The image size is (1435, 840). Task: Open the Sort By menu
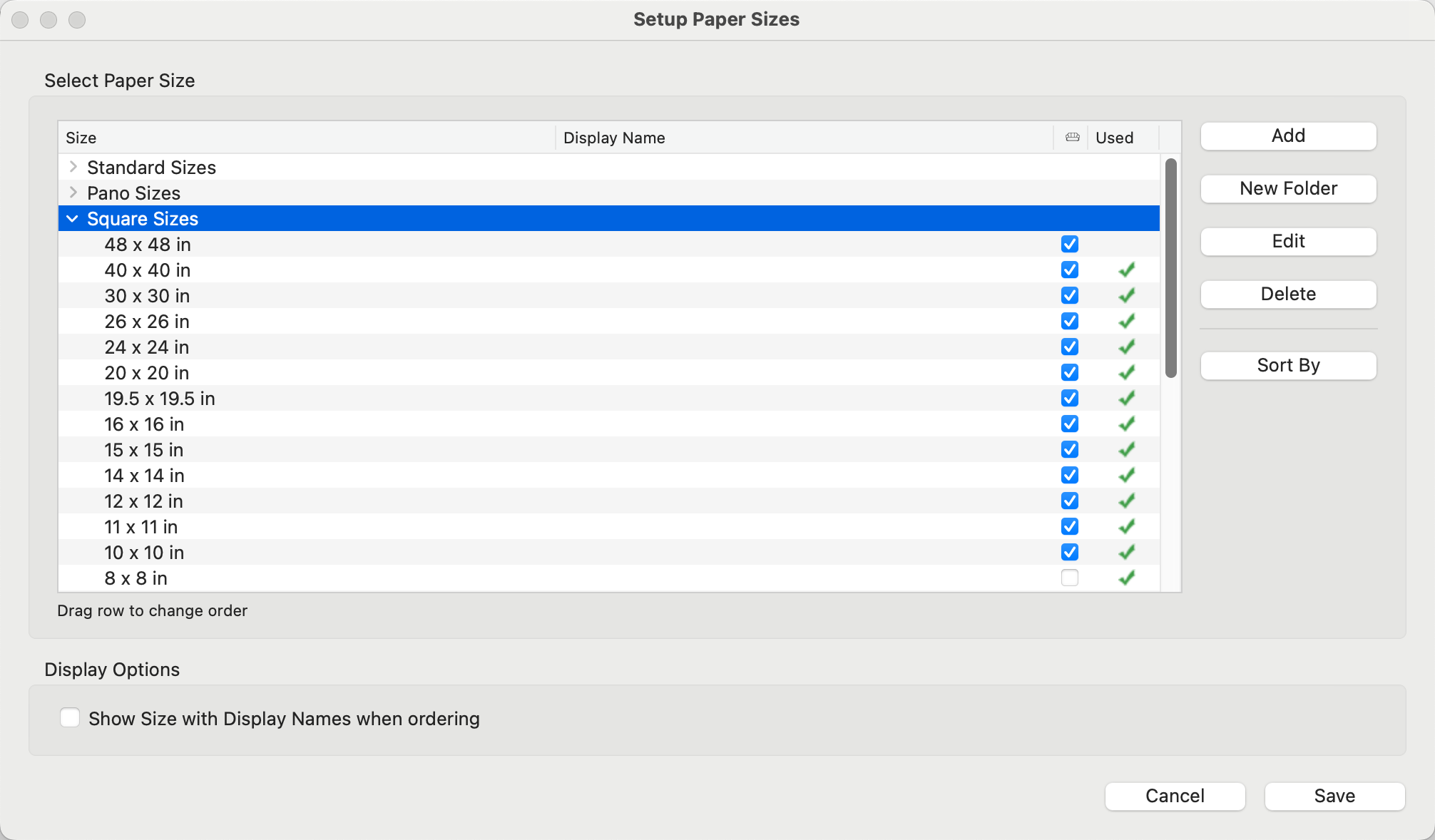[1287, 366]
